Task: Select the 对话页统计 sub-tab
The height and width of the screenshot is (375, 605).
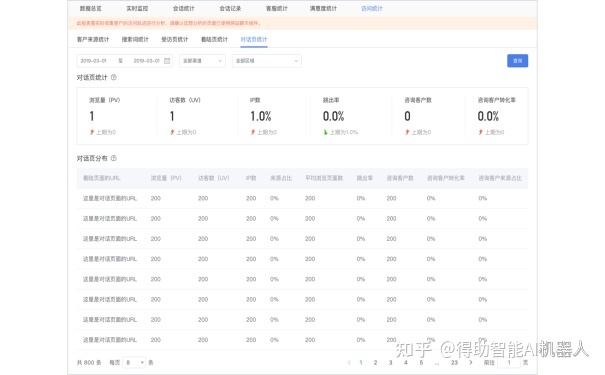Action: 254,39
